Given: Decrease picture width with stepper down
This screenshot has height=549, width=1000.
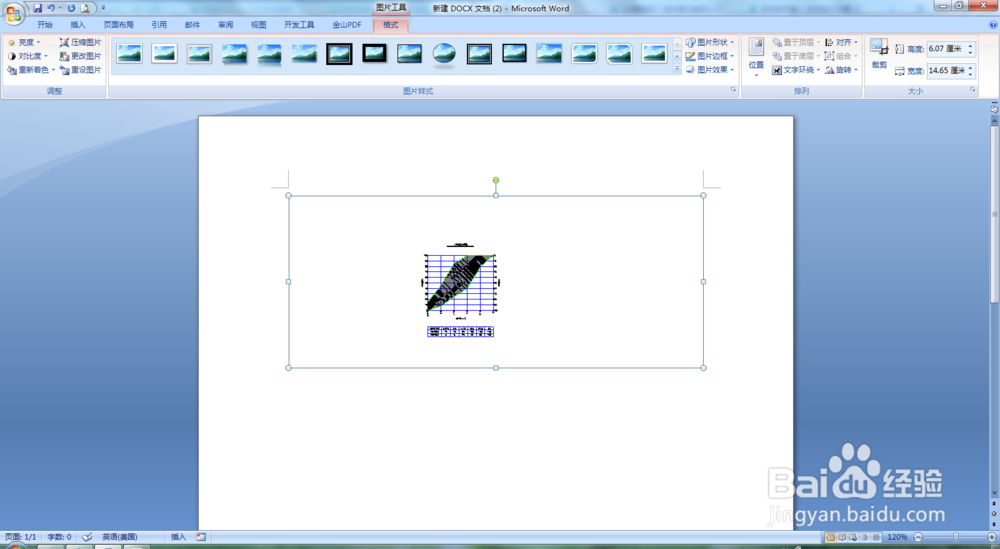Looking at the screenshot, I should [971, 74].
